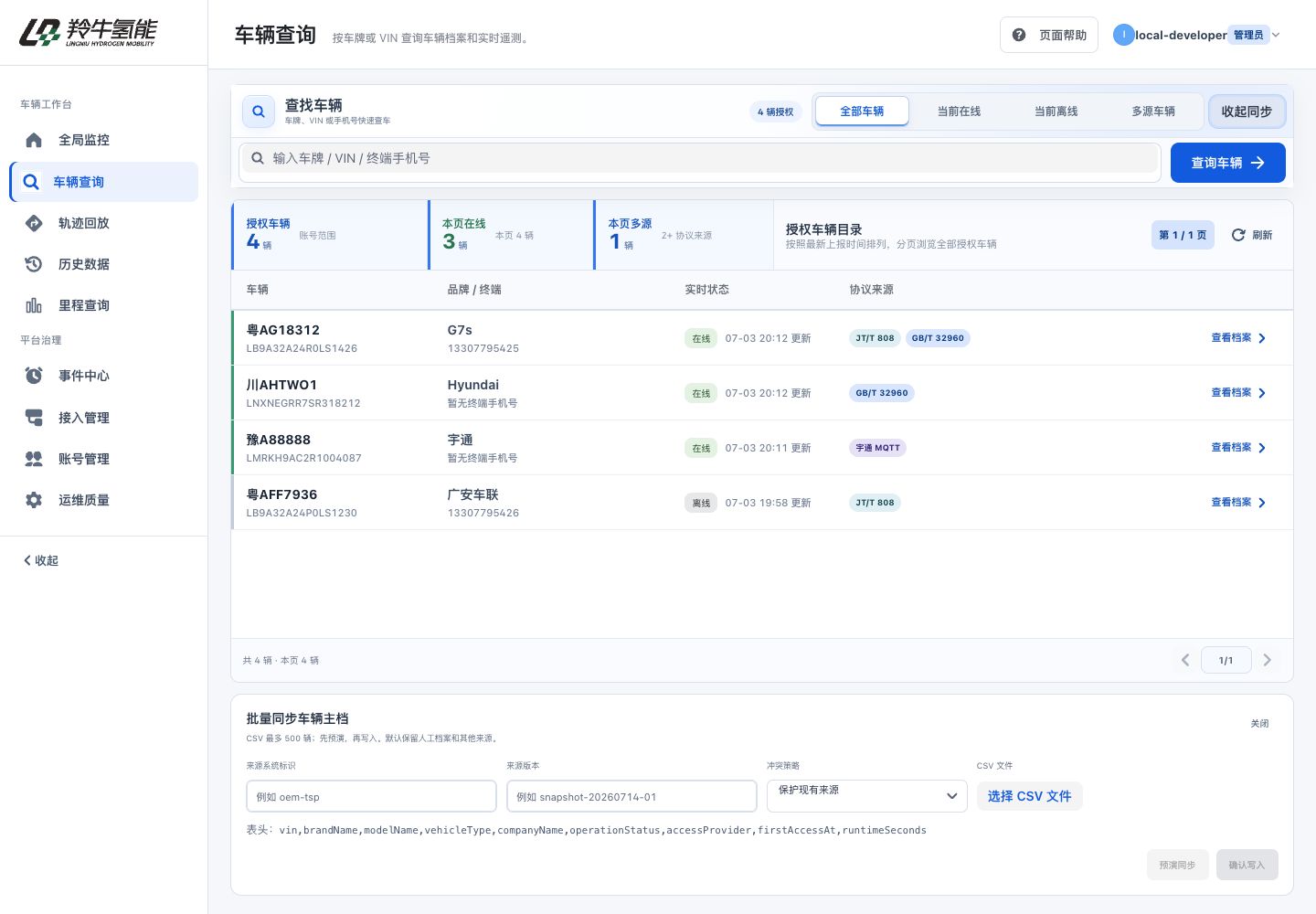This screenshot has width=1316, height=914.
Task: Click the 第 1 / 1 页 page badge
Action: pyautogui.click(x=1183, y=235)
